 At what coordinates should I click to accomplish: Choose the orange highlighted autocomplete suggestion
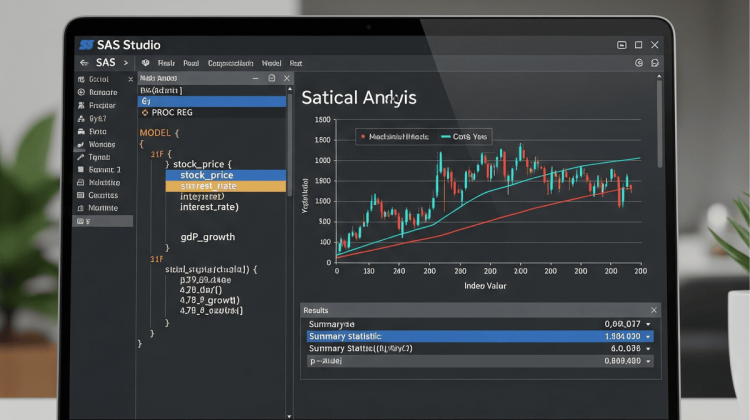(226, 186)
